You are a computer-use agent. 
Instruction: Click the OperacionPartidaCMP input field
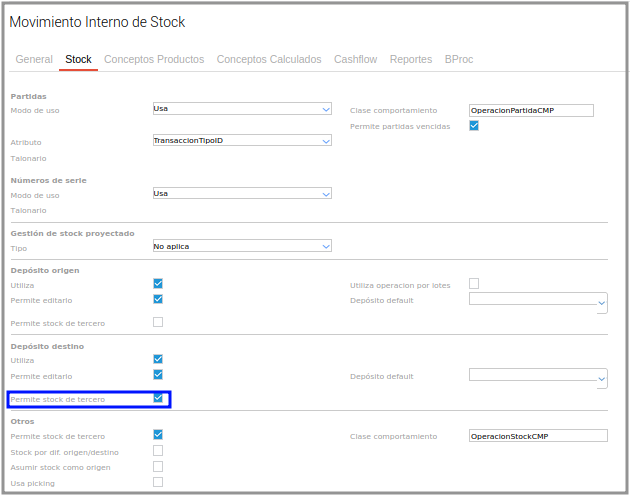531,110
